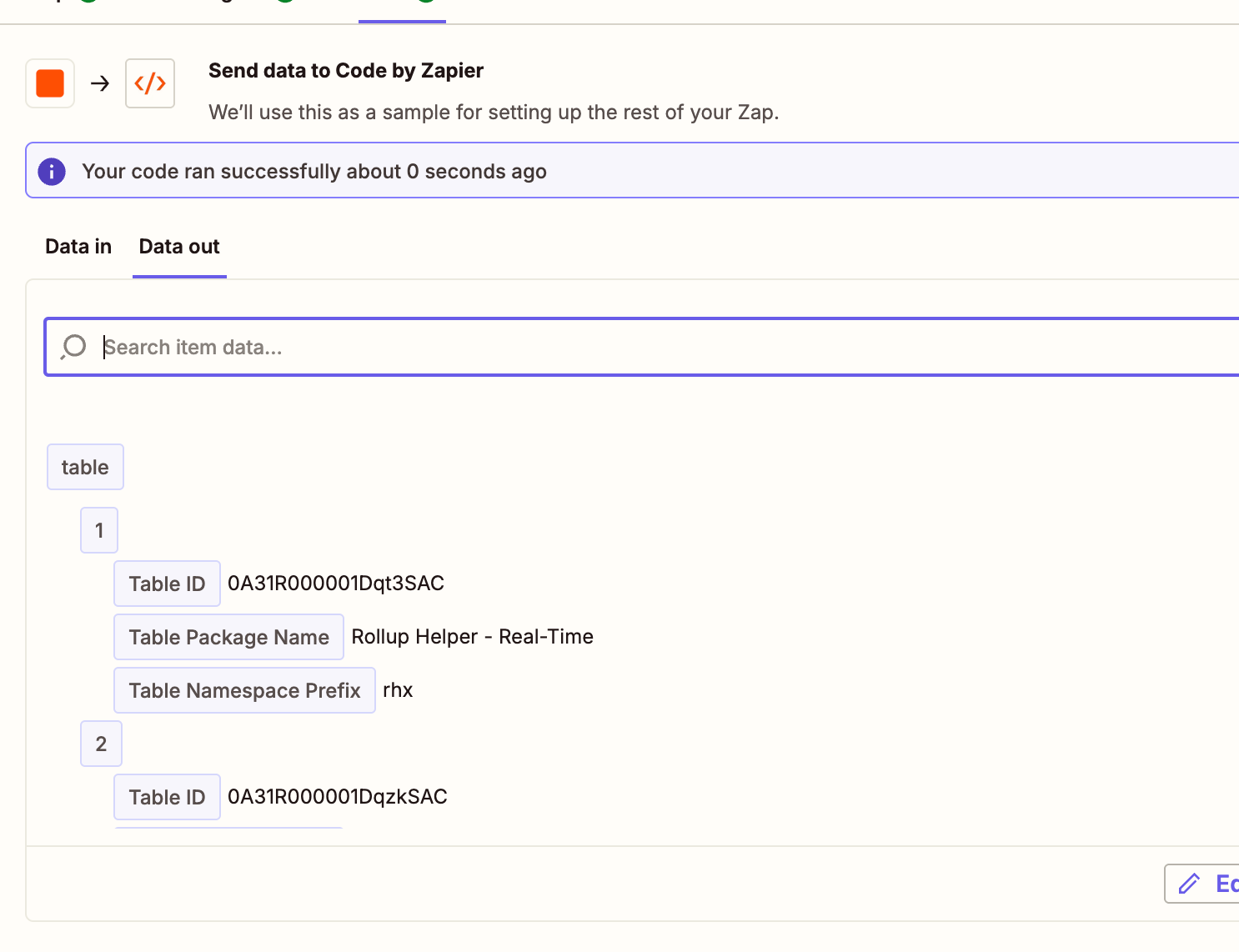The image size is (1239, 952).
Task: Click value 0A31R000001Dqt3SAC
Action: pyautogui.click(x=336, y=584)
